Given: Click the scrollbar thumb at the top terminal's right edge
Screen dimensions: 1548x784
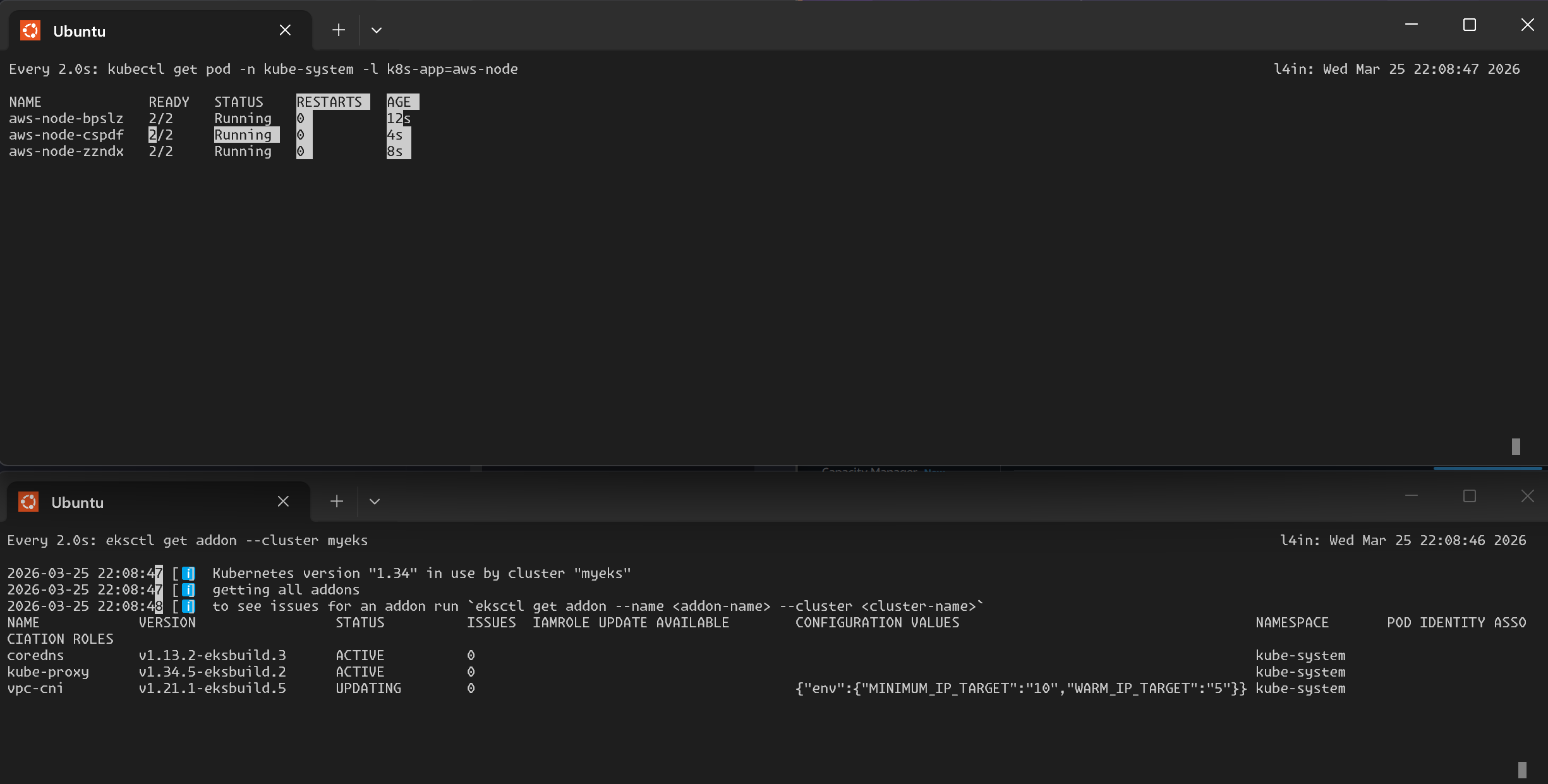Looking at the screenshot, I should tap(1516, 447).
